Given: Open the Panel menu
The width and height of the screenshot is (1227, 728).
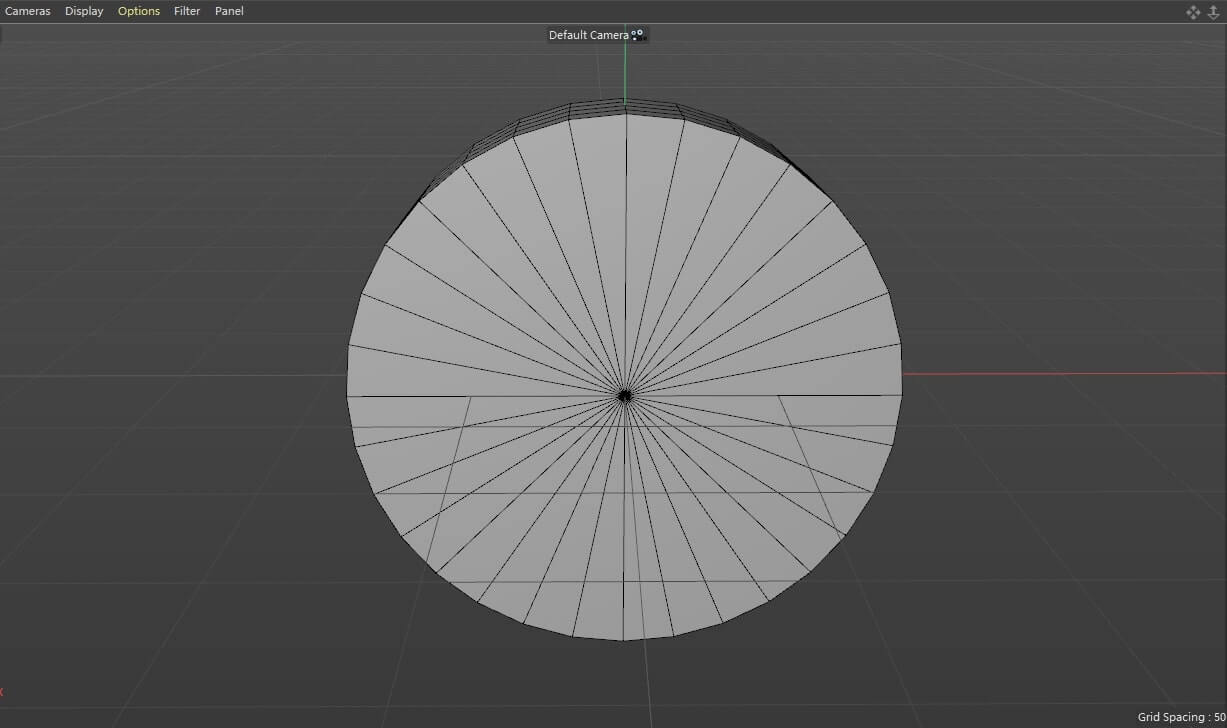Looking at the screenshot, I should pos(229,11).
